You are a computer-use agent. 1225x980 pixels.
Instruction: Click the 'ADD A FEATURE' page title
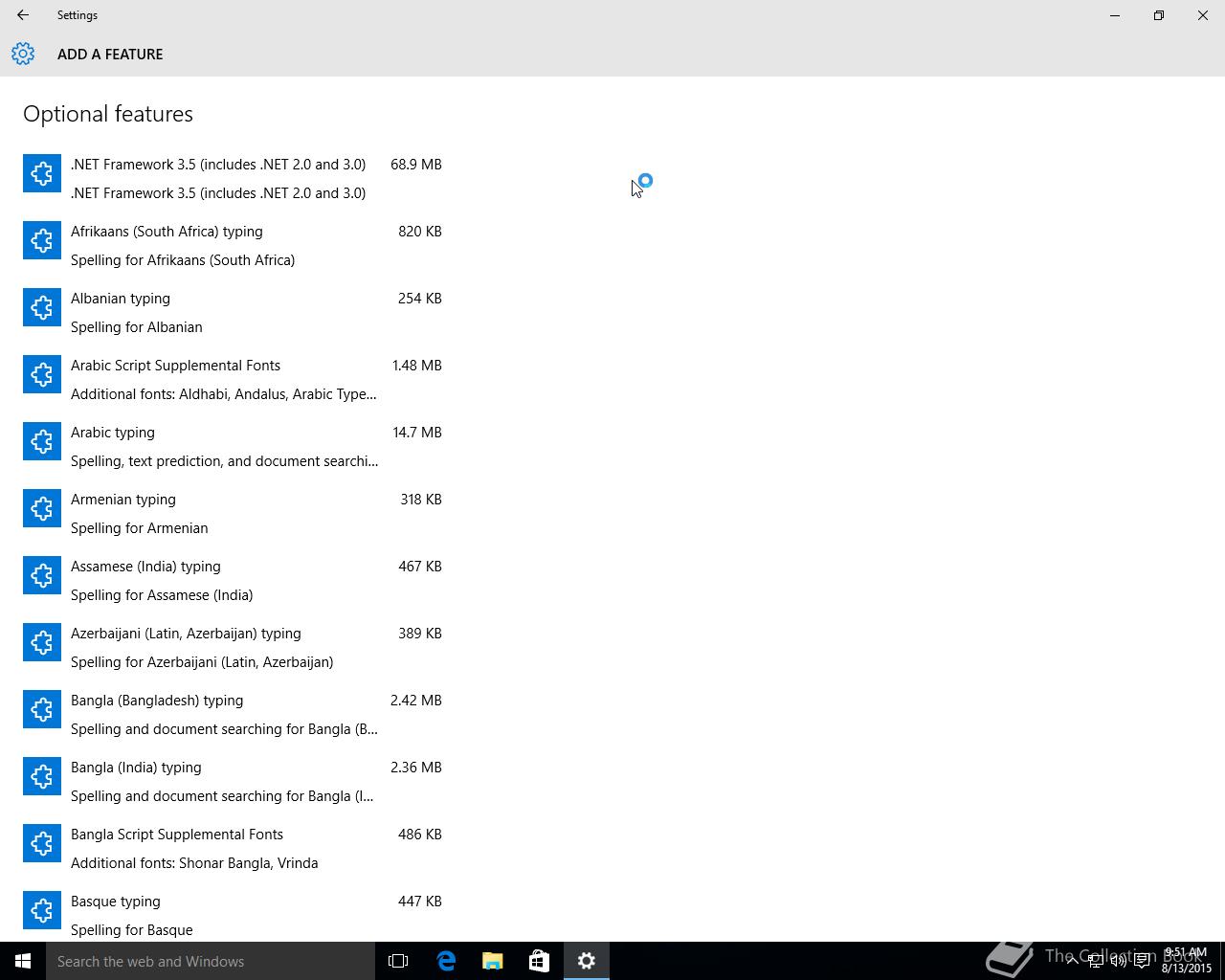[110, 55]
